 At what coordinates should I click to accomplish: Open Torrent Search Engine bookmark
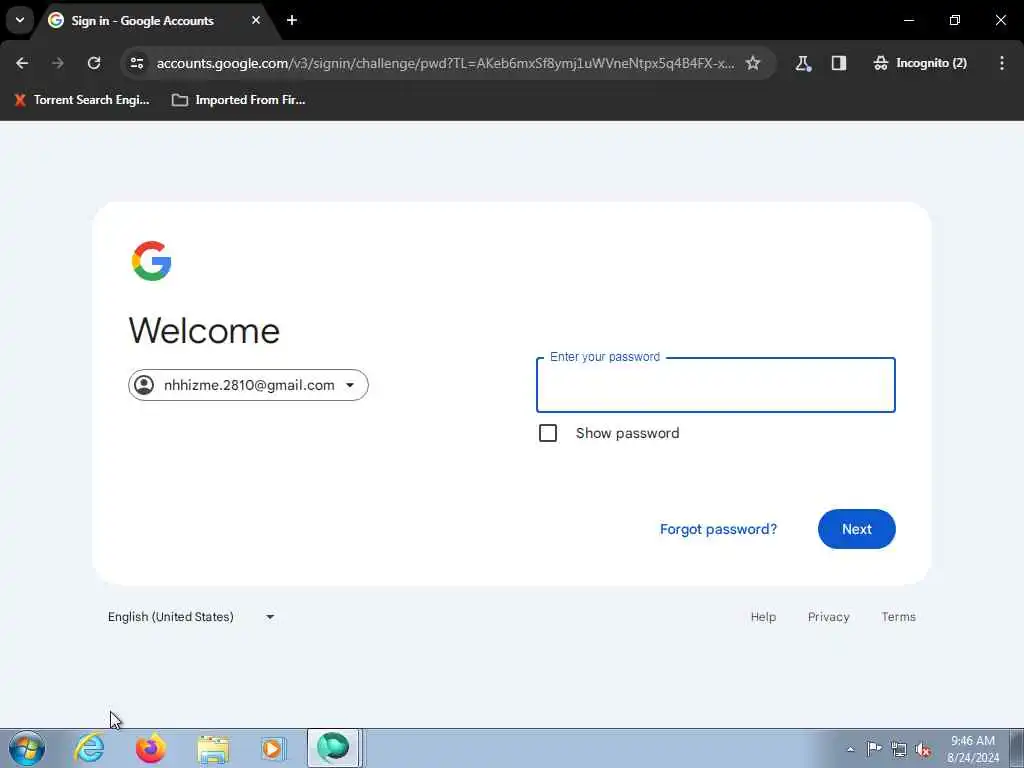coord(82,100)
